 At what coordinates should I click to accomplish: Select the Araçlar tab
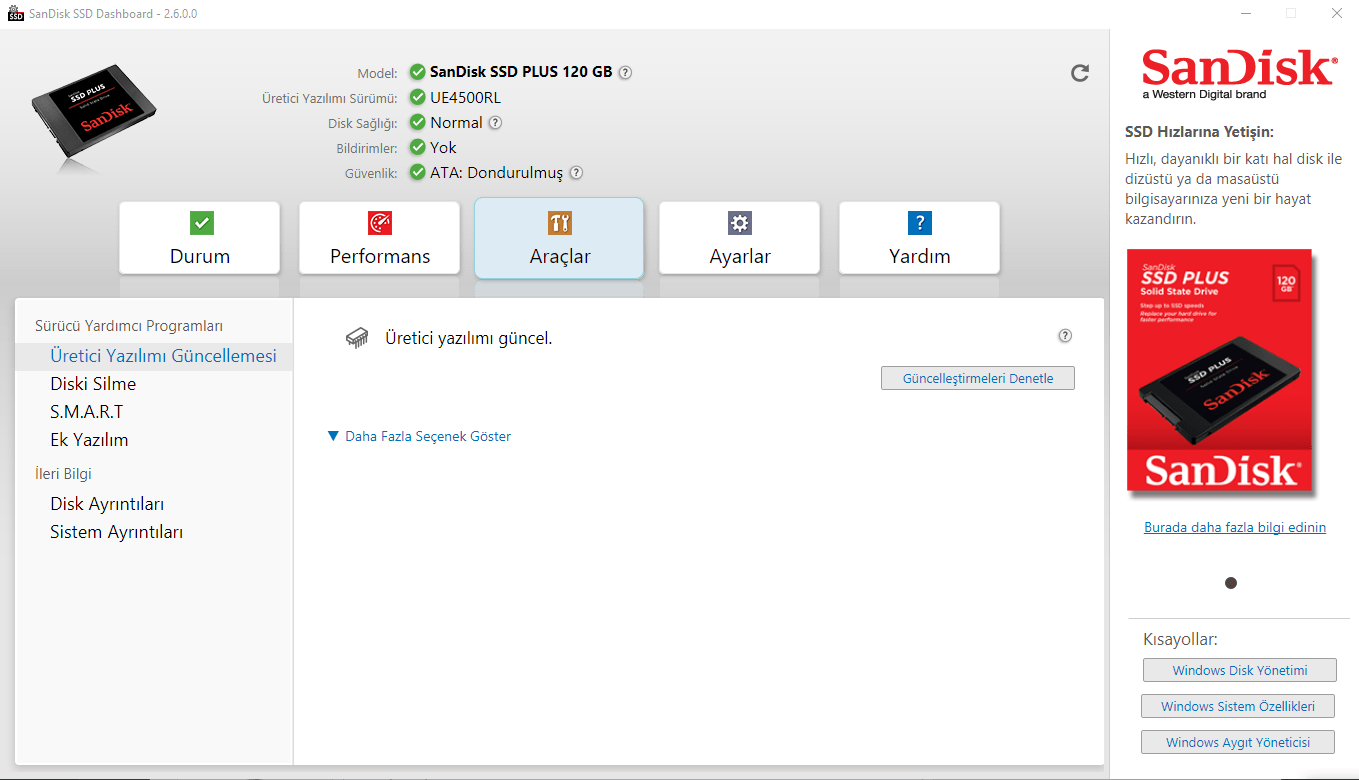(559, 238)
